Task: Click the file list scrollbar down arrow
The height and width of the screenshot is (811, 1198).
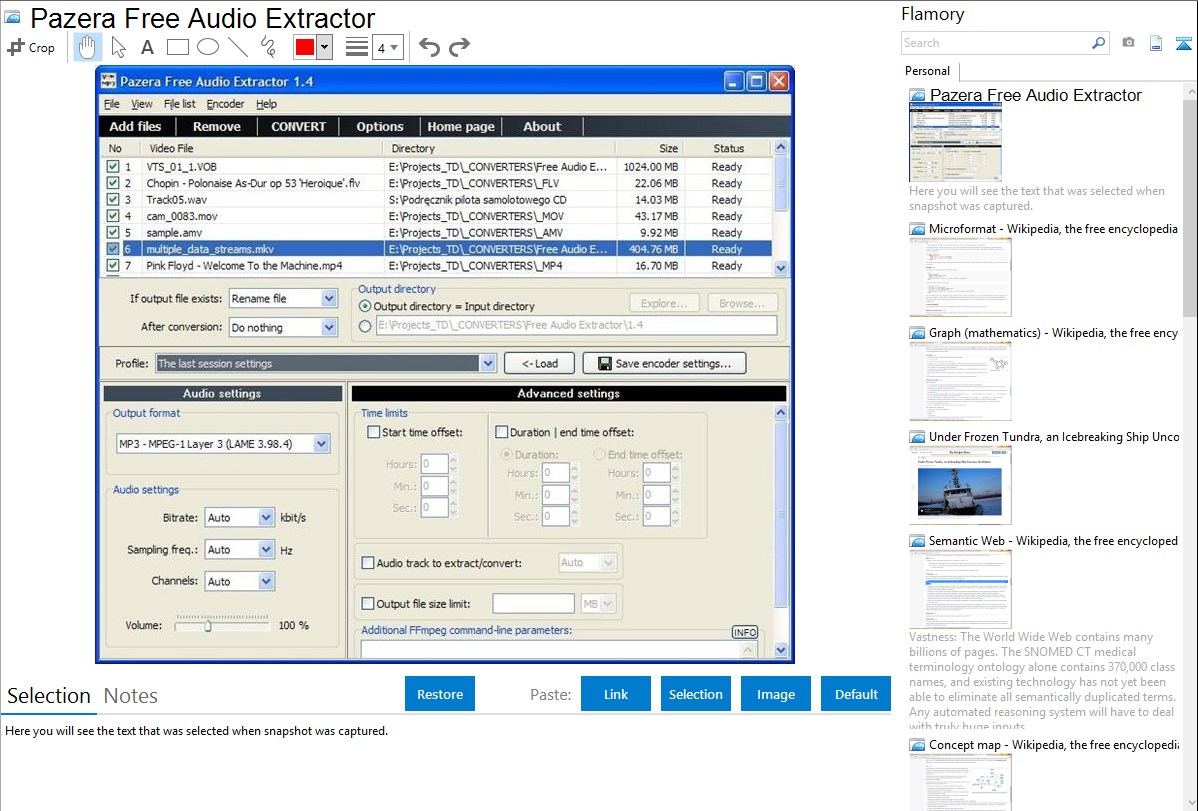Action: (x=781, y=268)
